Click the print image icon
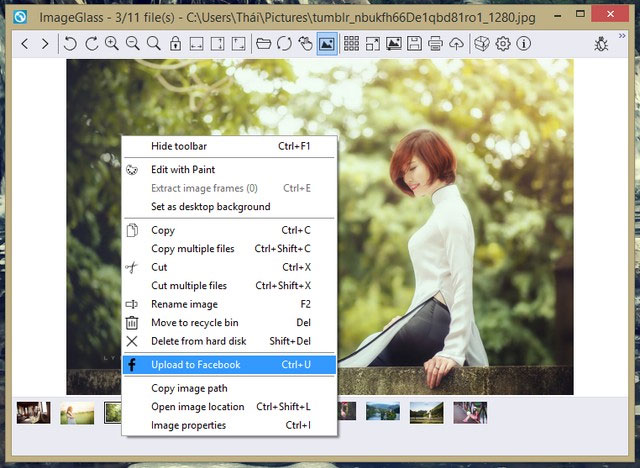The width and height of the screenshot is (640, 468). [436, 43]
